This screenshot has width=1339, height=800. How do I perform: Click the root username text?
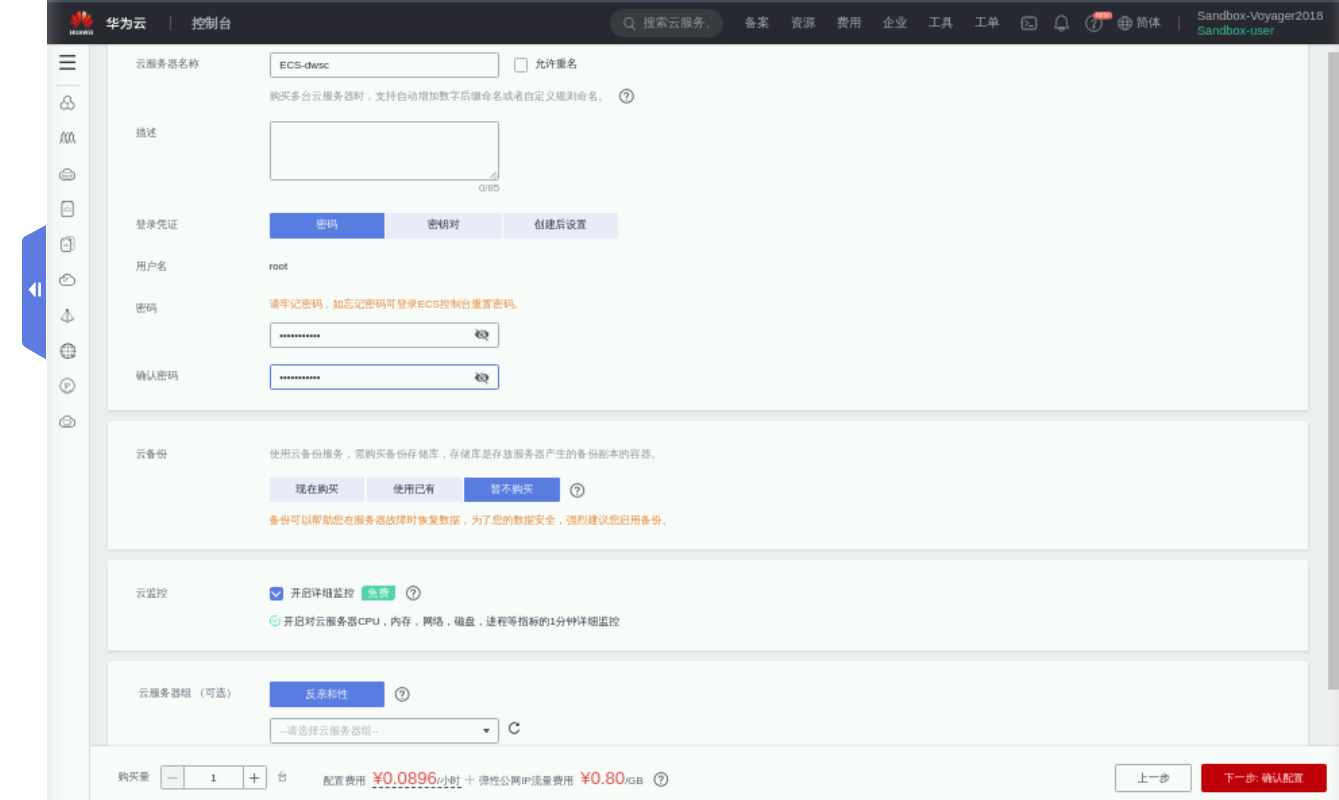[x=279, y=267]
